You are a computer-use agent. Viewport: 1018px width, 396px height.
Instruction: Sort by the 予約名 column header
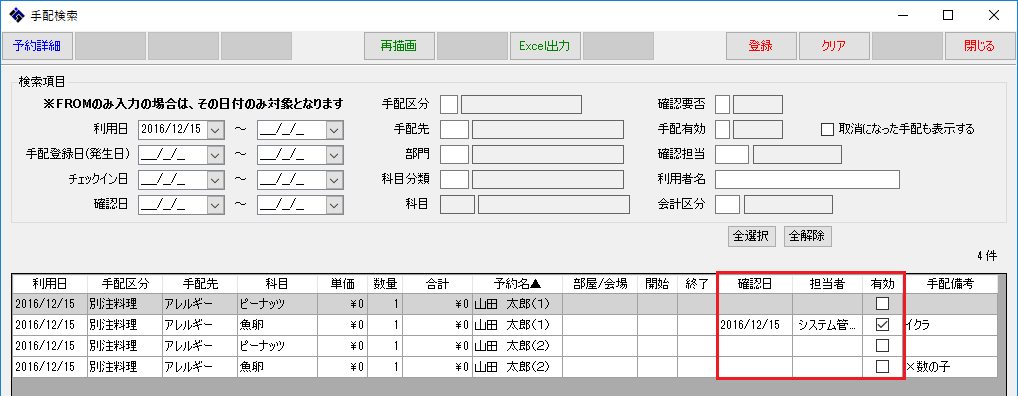click(517, 284)
